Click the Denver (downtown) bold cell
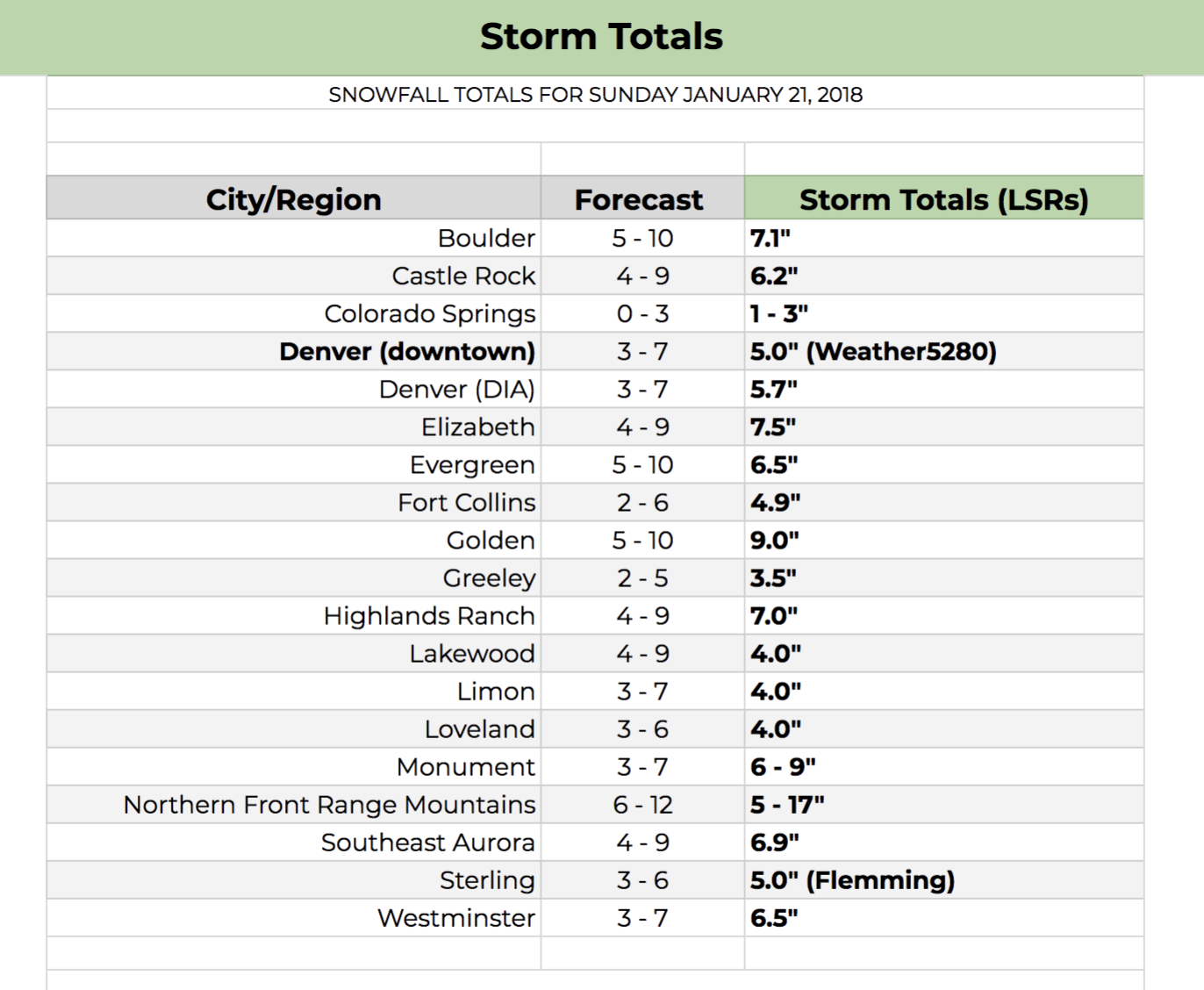Image resolution: width=1204 pixels, height=990 pixels. [x=294, y=351]
